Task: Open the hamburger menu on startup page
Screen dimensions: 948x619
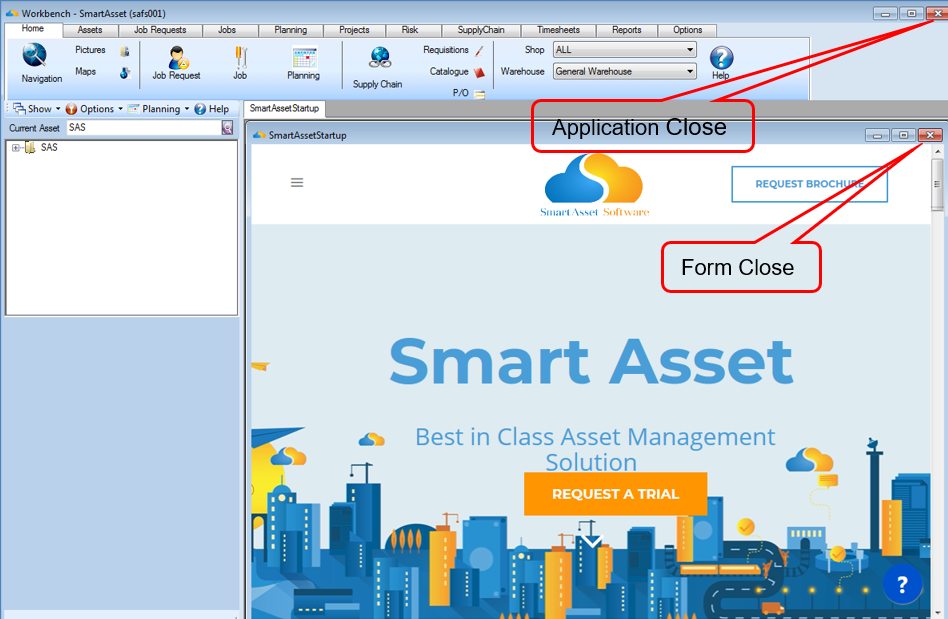Action: 297,183
